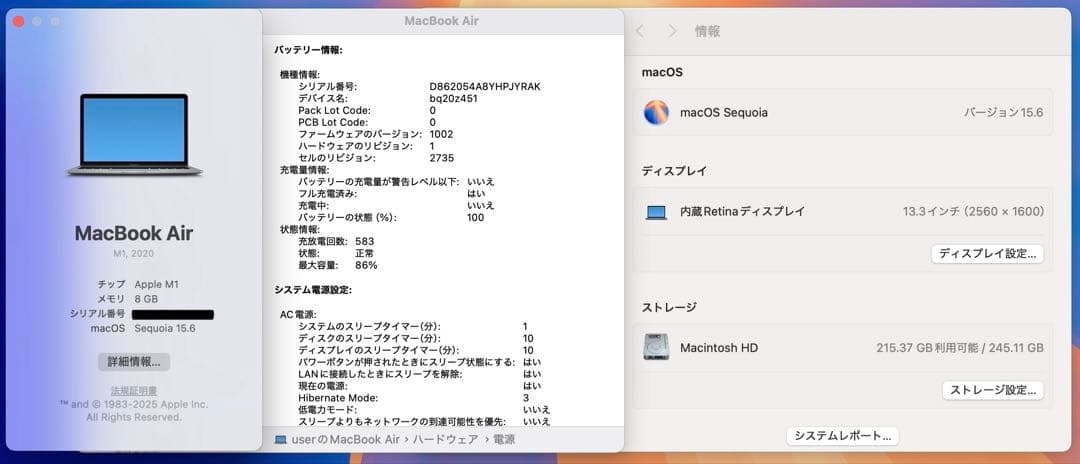Open ストレージ設定... button

point(993,390)
